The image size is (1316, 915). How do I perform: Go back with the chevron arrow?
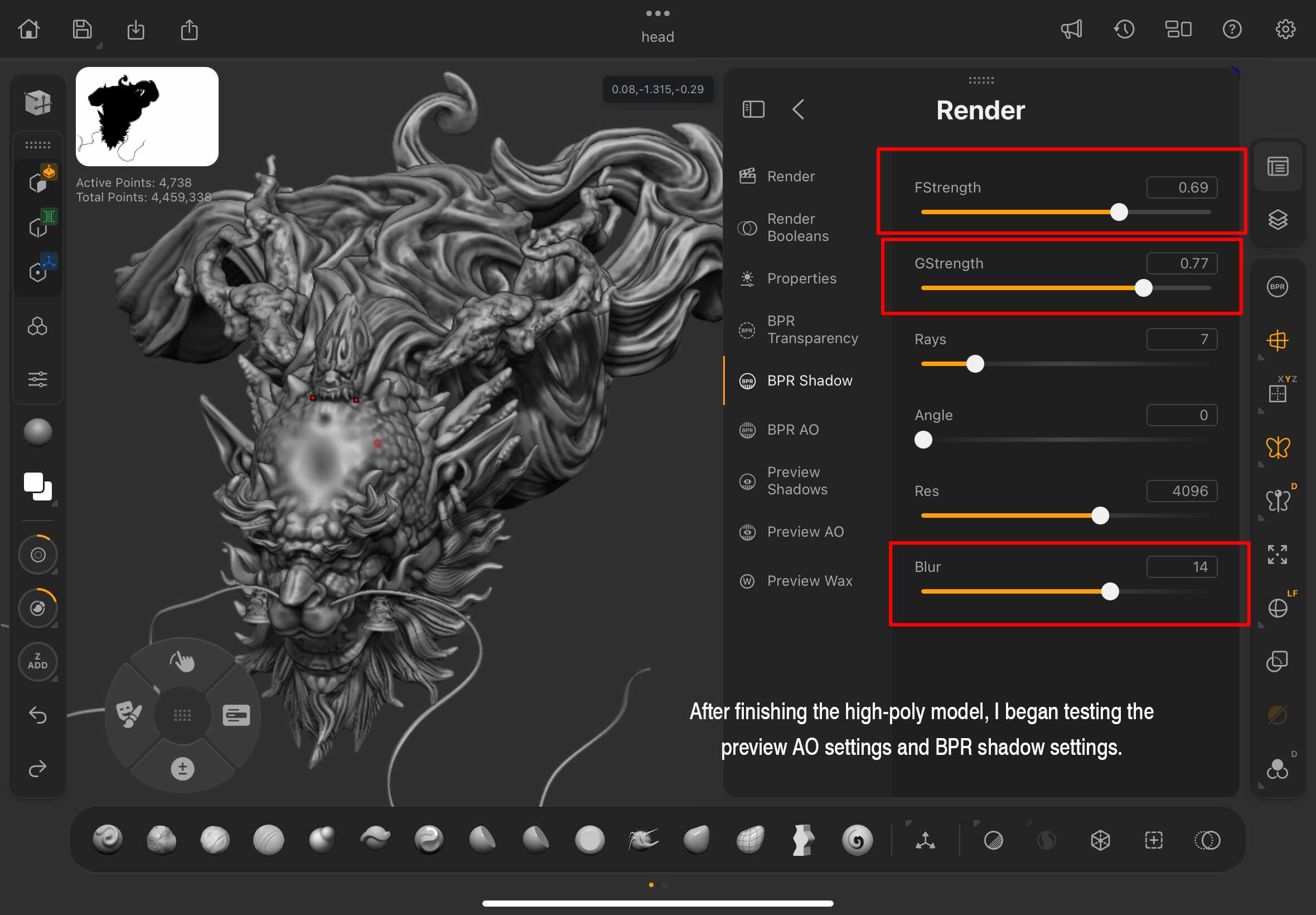point(798,109)
